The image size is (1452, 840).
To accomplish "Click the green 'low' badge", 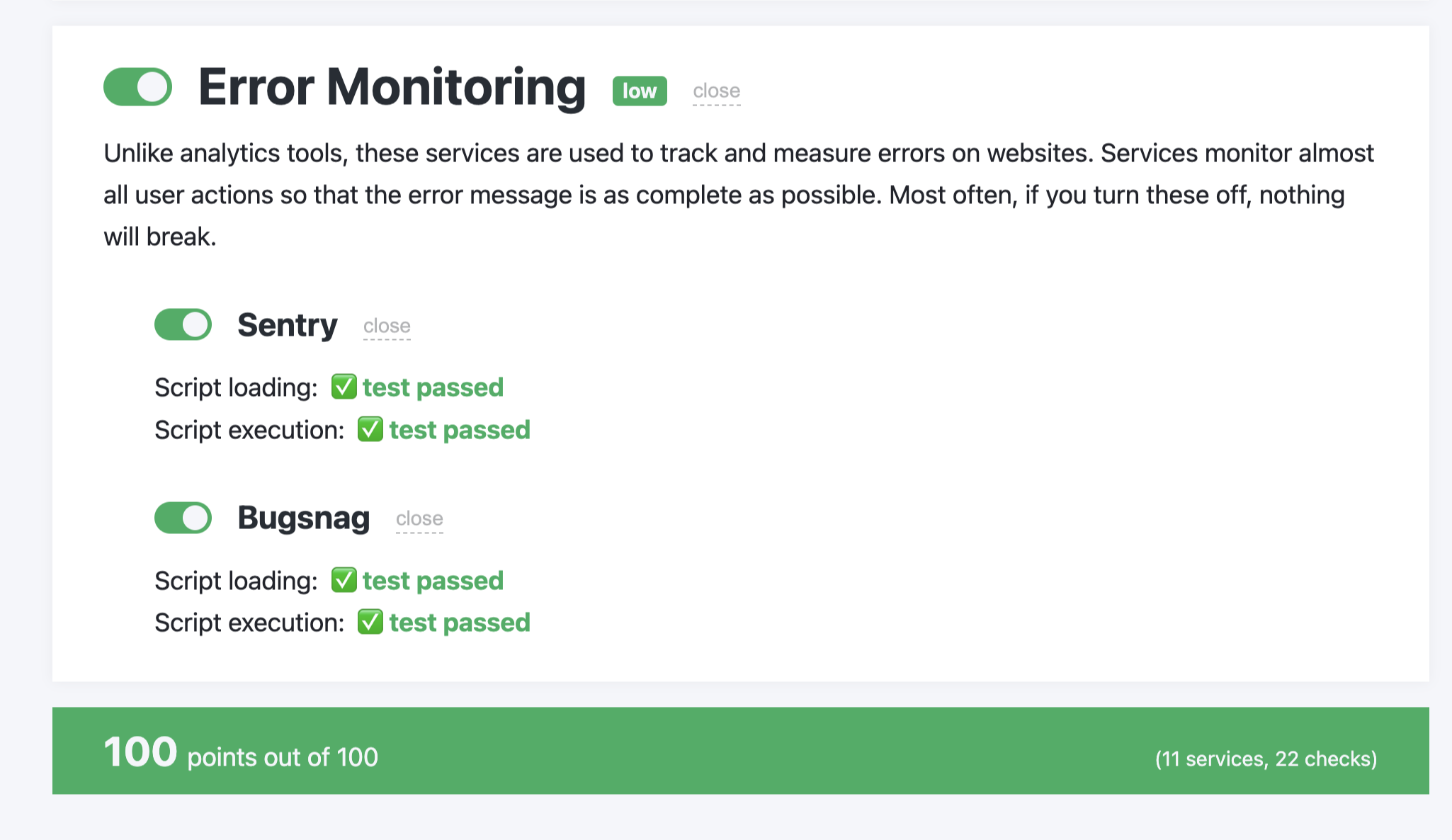I will point(640,91).
